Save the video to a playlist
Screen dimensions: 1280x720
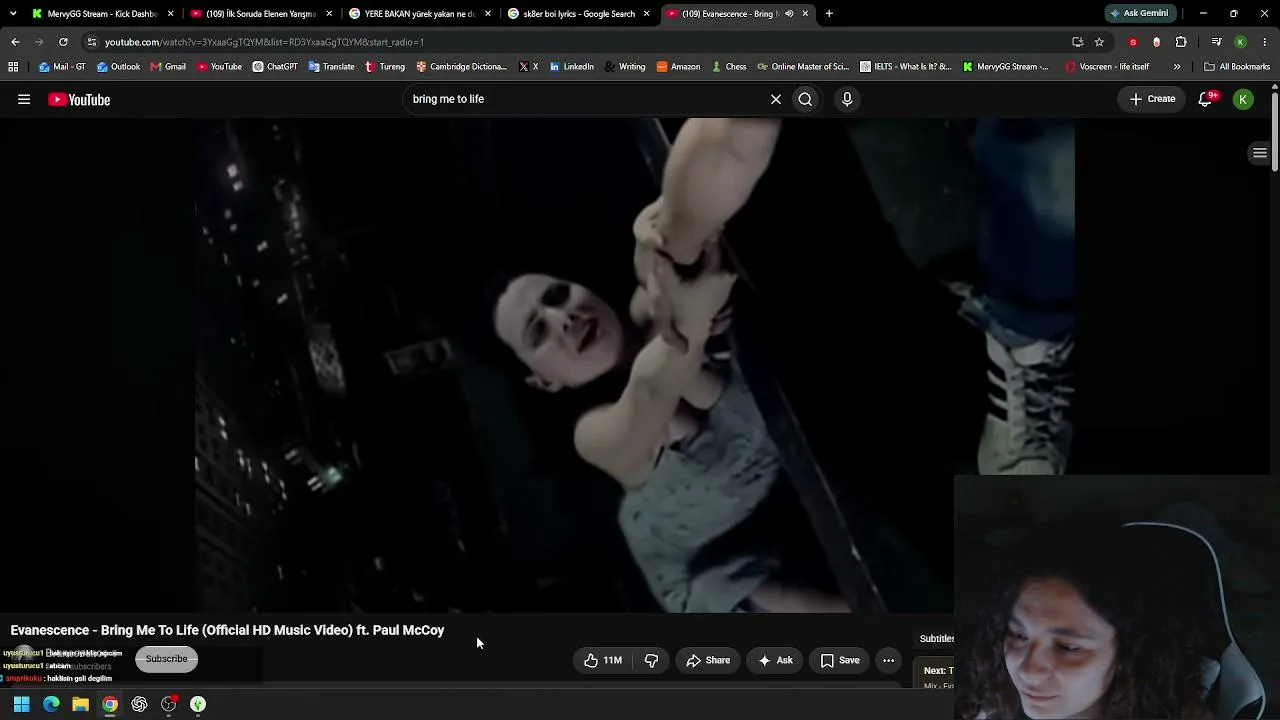click(x=840, y=660)
